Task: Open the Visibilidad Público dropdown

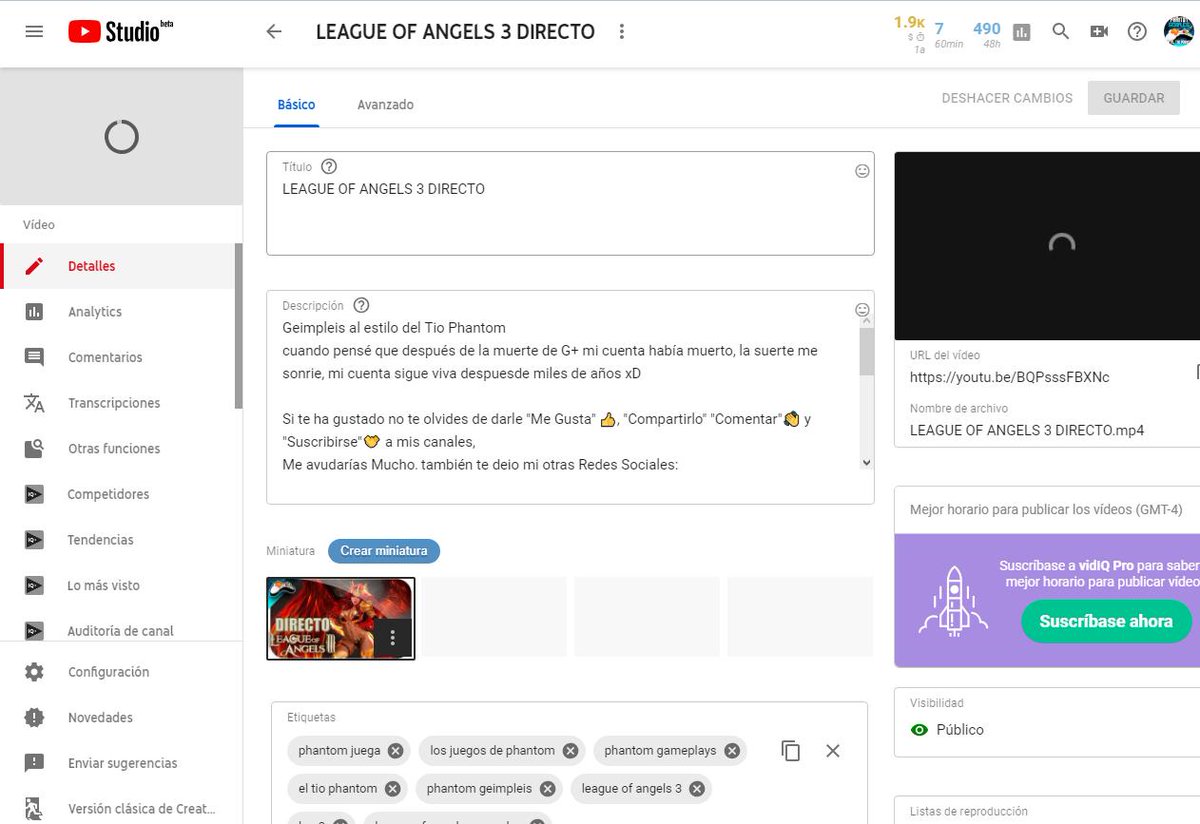Action: coord(1047,720)
